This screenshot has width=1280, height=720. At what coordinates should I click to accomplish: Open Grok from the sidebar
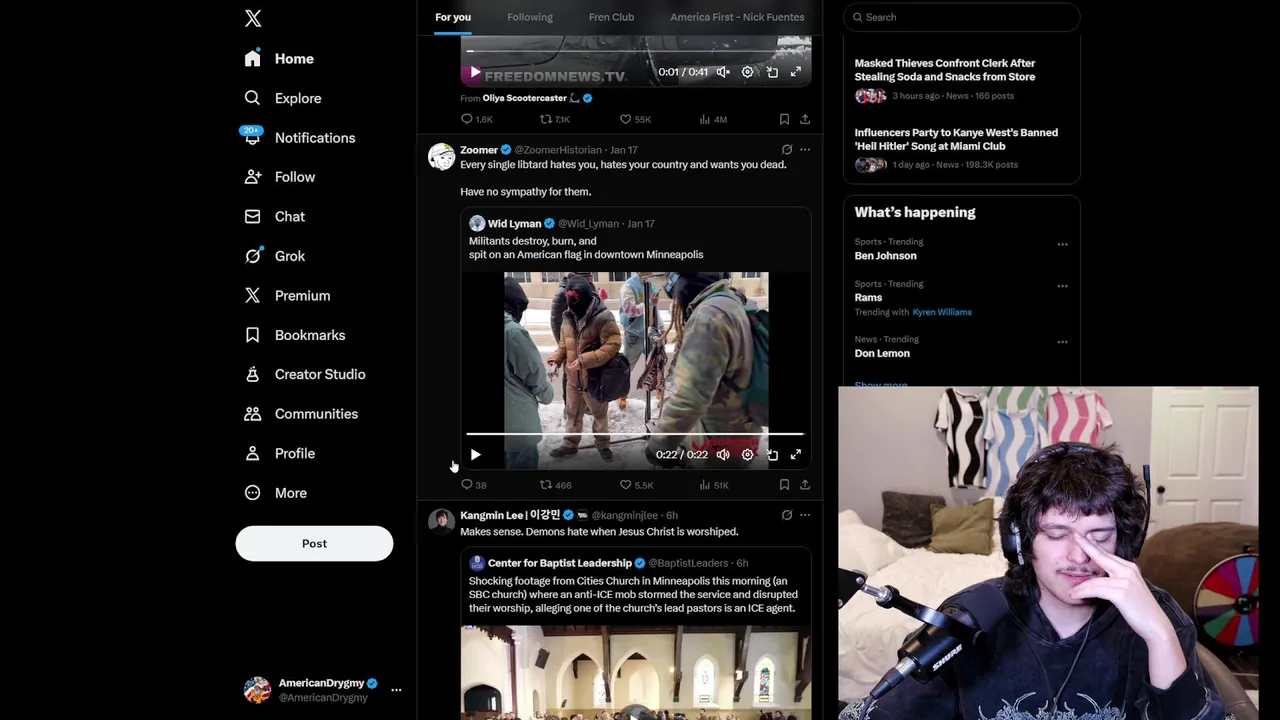click(x=275, y=256)
